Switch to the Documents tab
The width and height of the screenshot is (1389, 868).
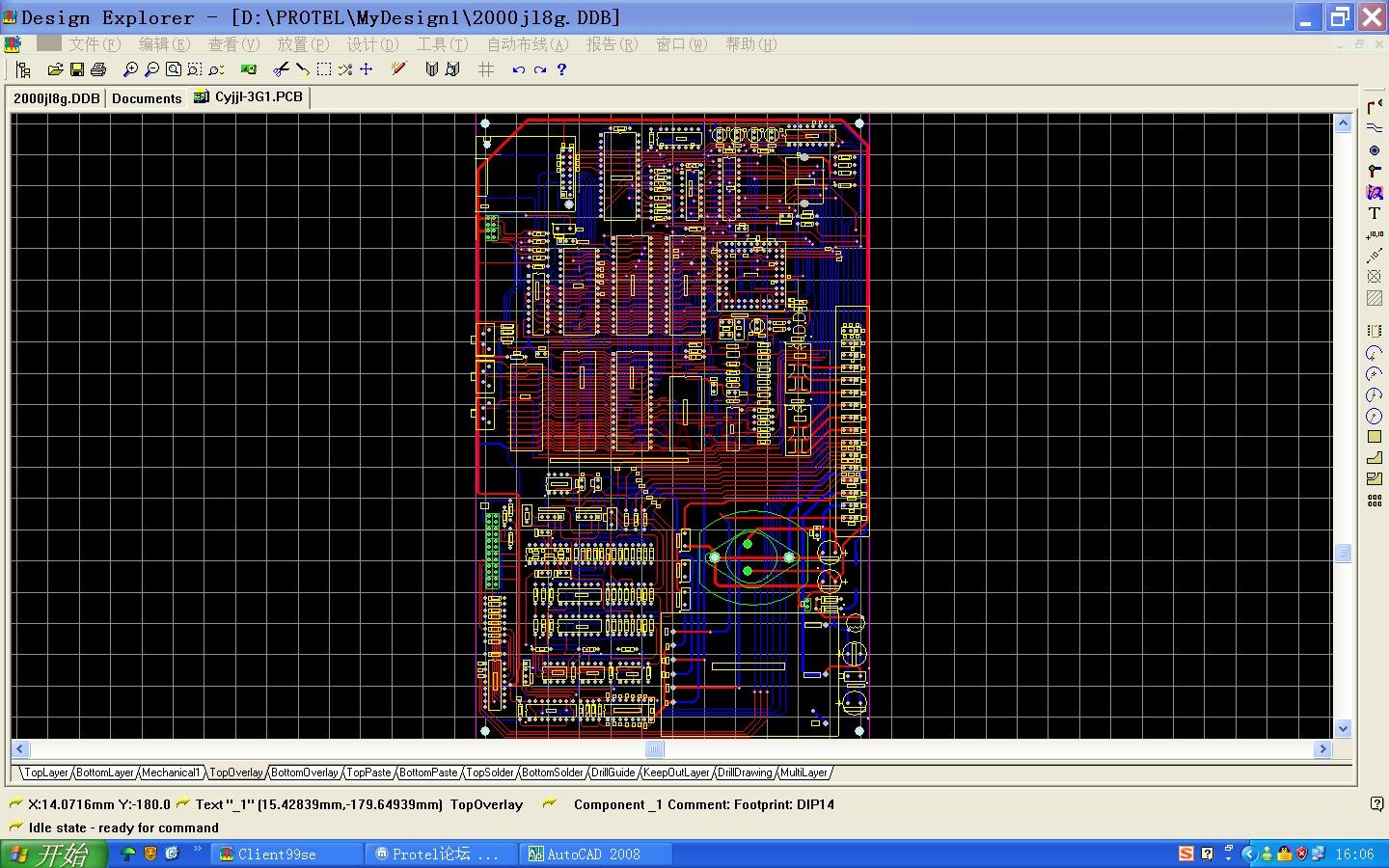[147, 98]
